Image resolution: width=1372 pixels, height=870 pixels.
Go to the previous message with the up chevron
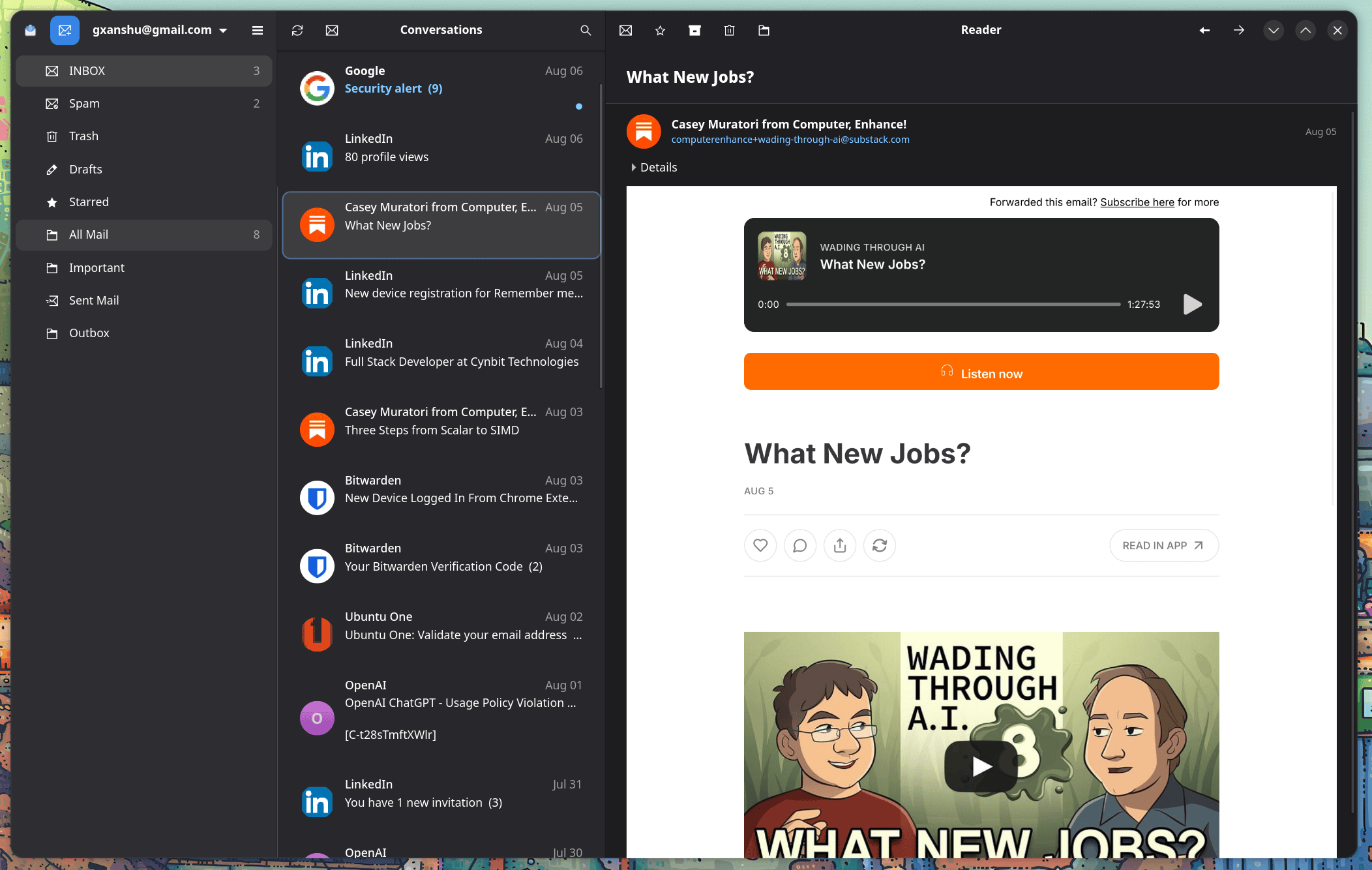(x=1305, y=30)
